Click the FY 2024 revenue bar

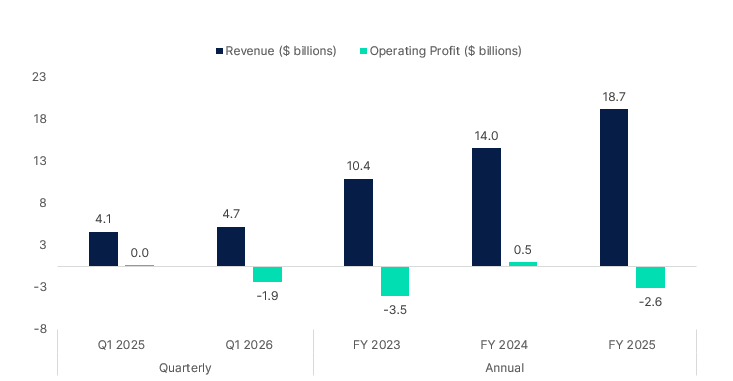[x=486, y=207]
